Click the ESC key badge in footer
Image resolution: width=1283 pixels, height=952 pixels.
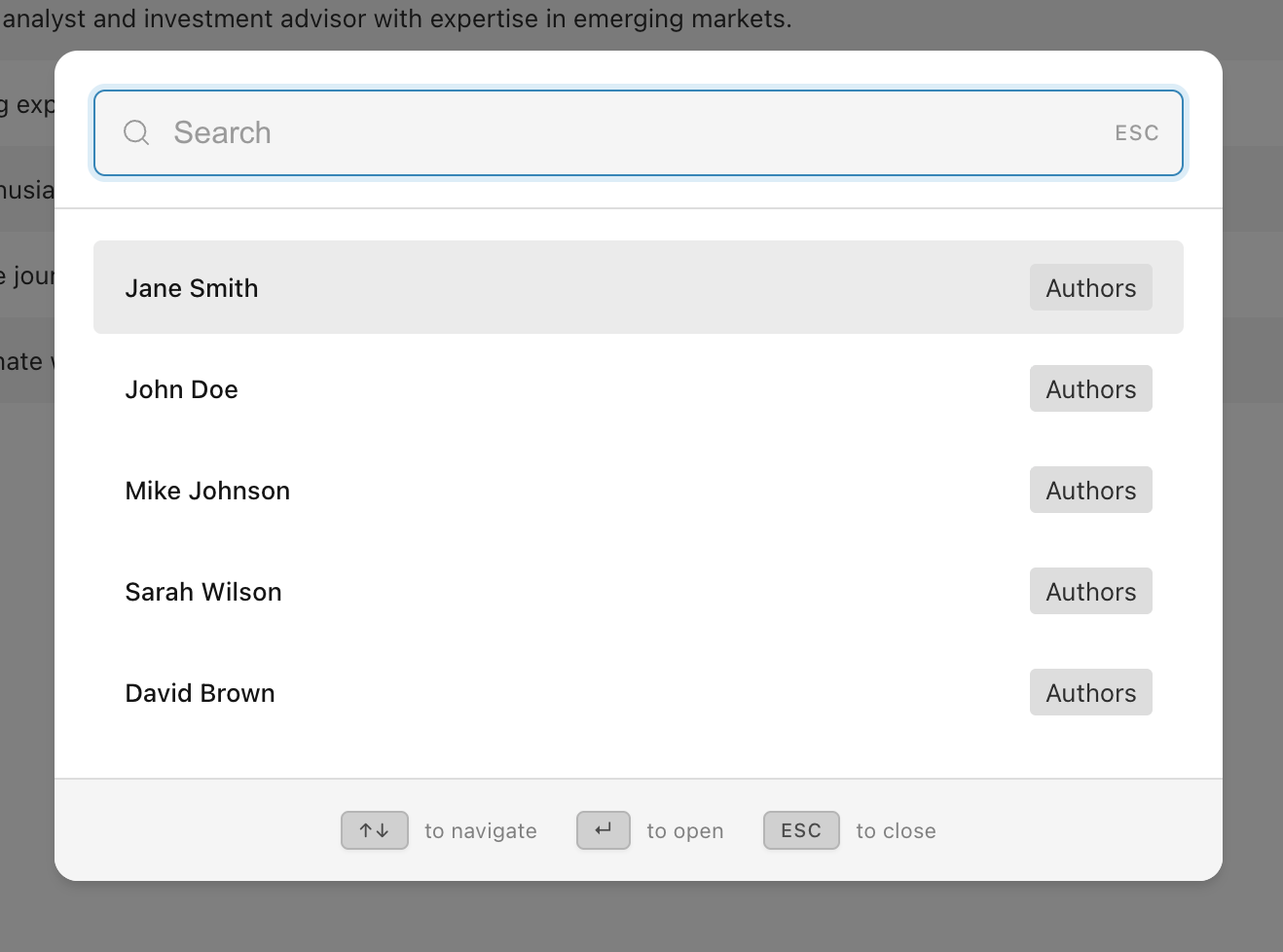pos(801,830)
